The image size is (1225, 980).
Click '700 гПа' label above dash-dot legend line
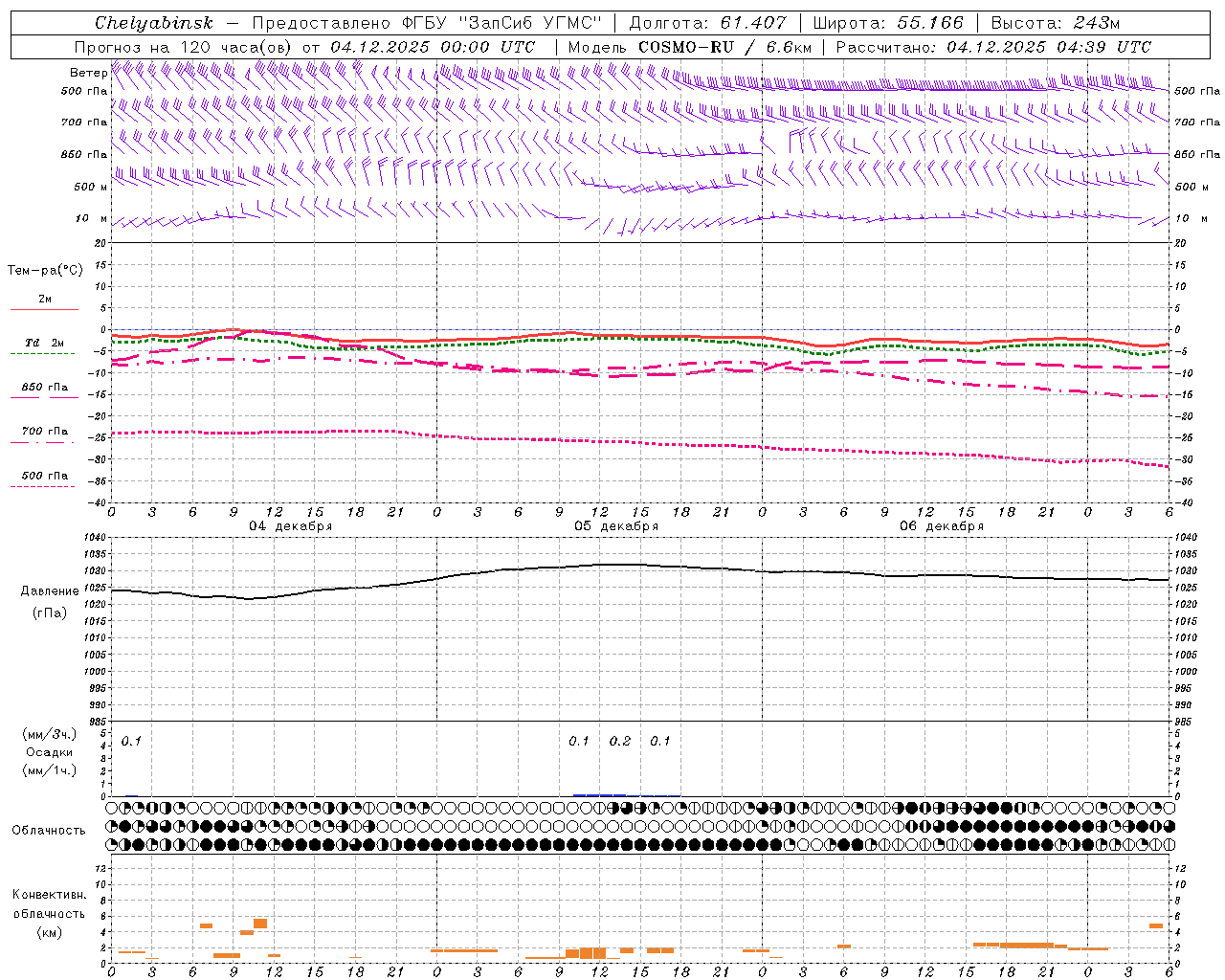(45, 431)
